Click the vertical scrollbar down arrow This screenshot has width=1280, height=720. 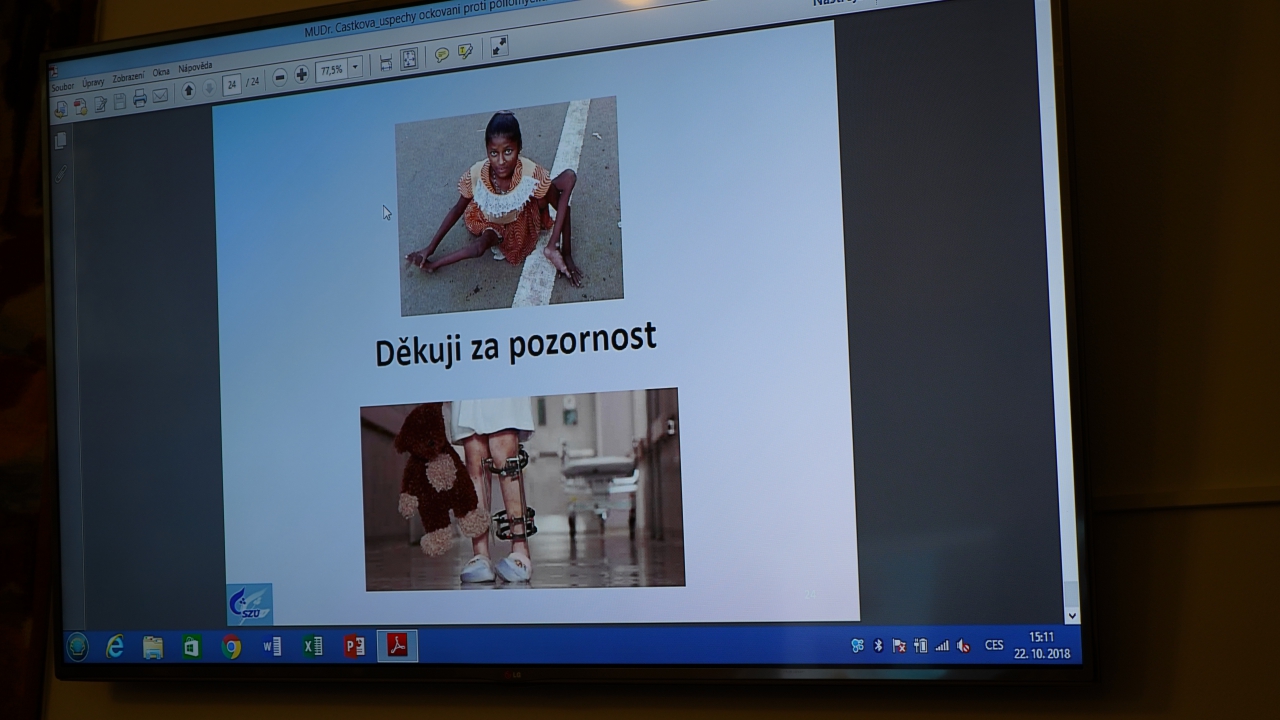1072,616
